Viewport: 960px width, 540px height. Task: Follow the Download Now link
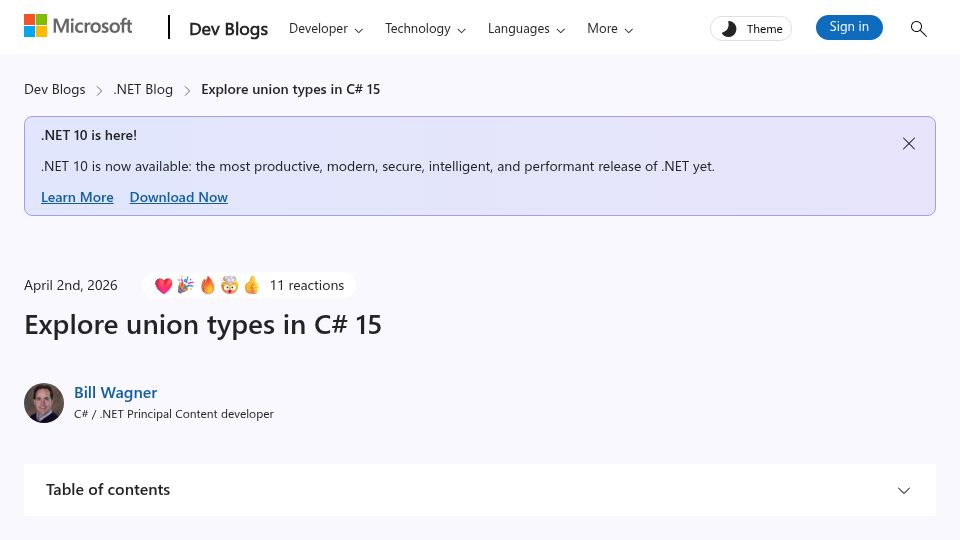179,197
